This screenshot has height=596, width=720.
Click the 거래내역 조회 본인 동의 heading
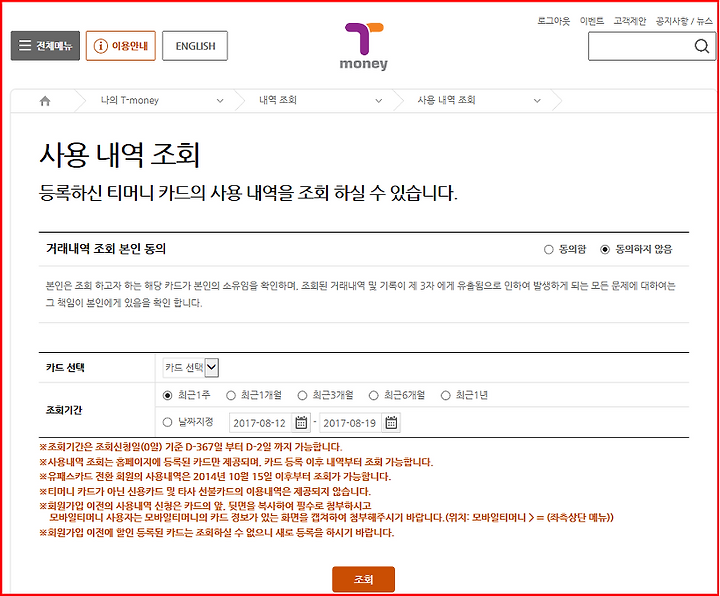106,249
